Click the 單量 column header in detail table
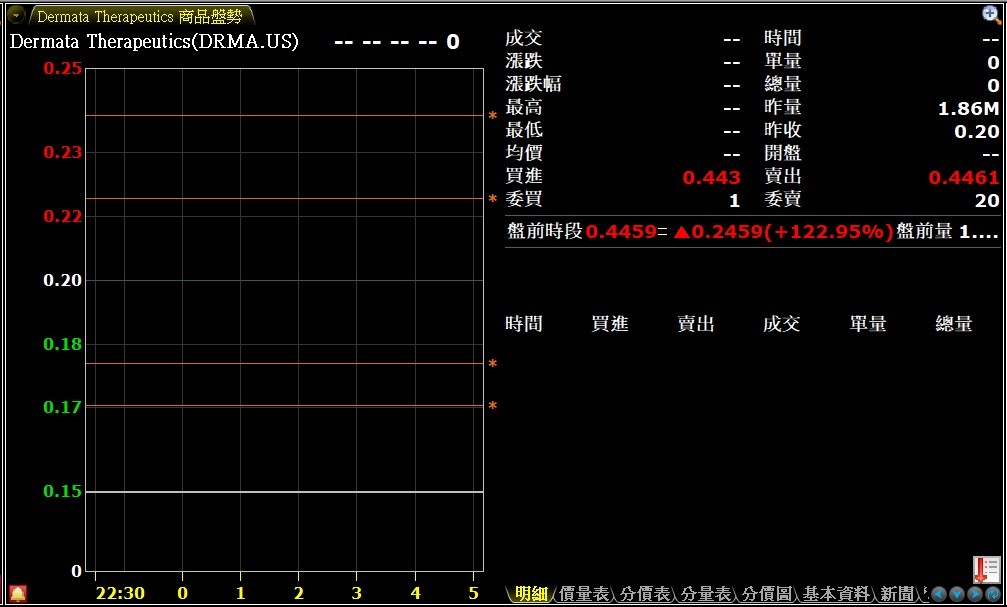 coord(868,324)
